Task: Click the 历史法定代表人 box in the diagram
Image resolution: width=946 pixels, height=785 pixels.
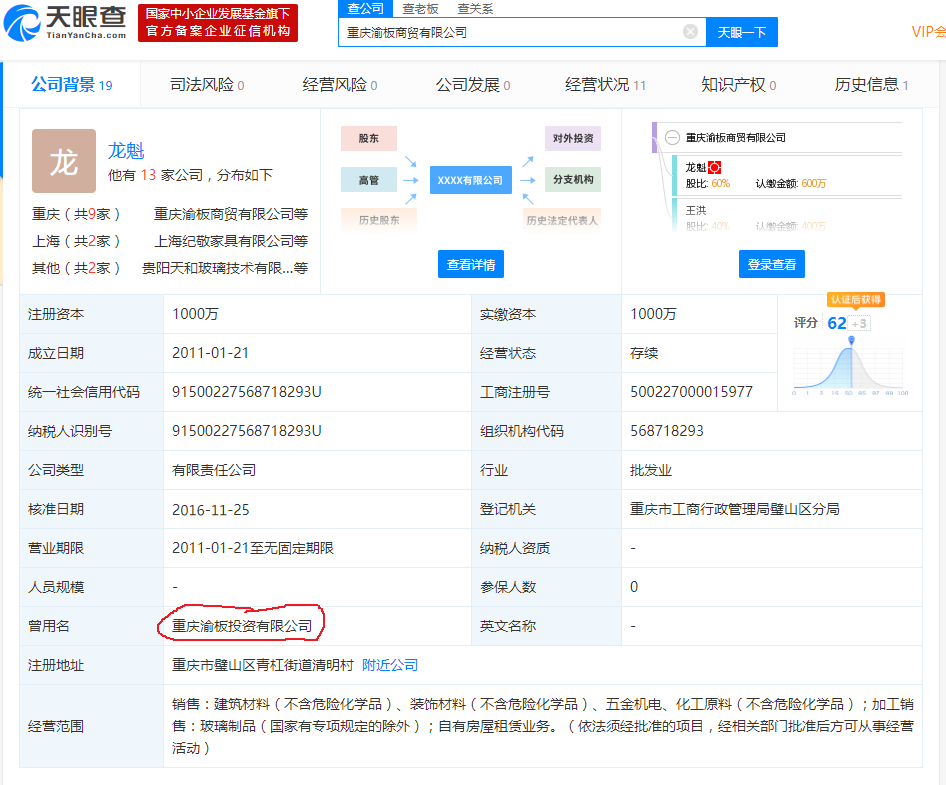Action: pos(562,220)
